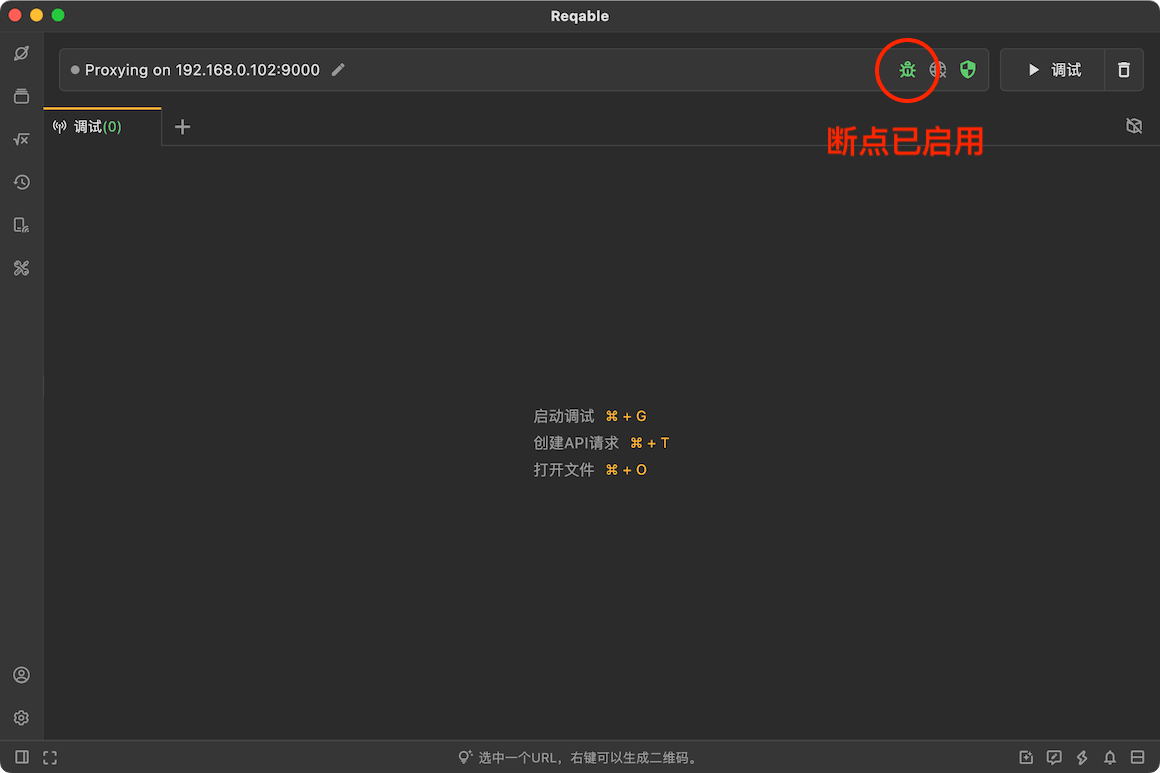Click the 打开文件 shortcut hint
The width and height of the screenshot is (1160, 773).
590,470
